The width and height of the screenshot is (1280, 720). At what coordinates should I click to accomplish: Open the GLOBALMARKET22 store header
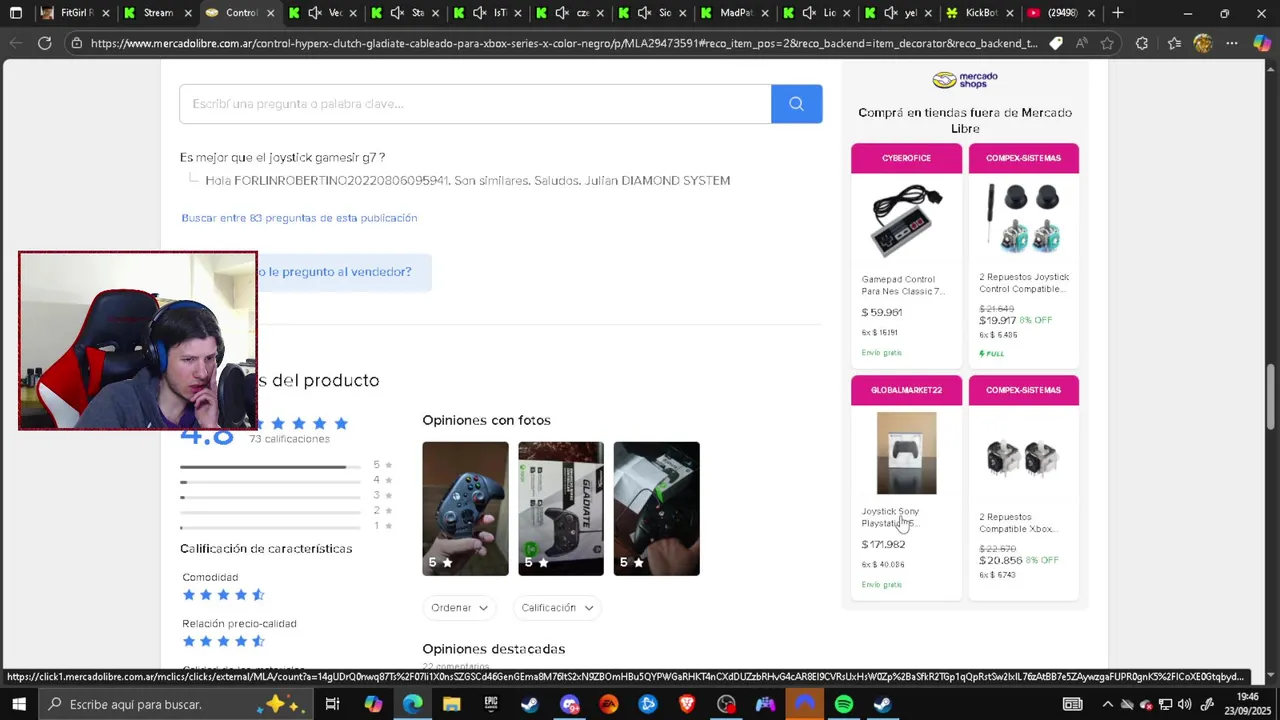(x=906, y=390)
